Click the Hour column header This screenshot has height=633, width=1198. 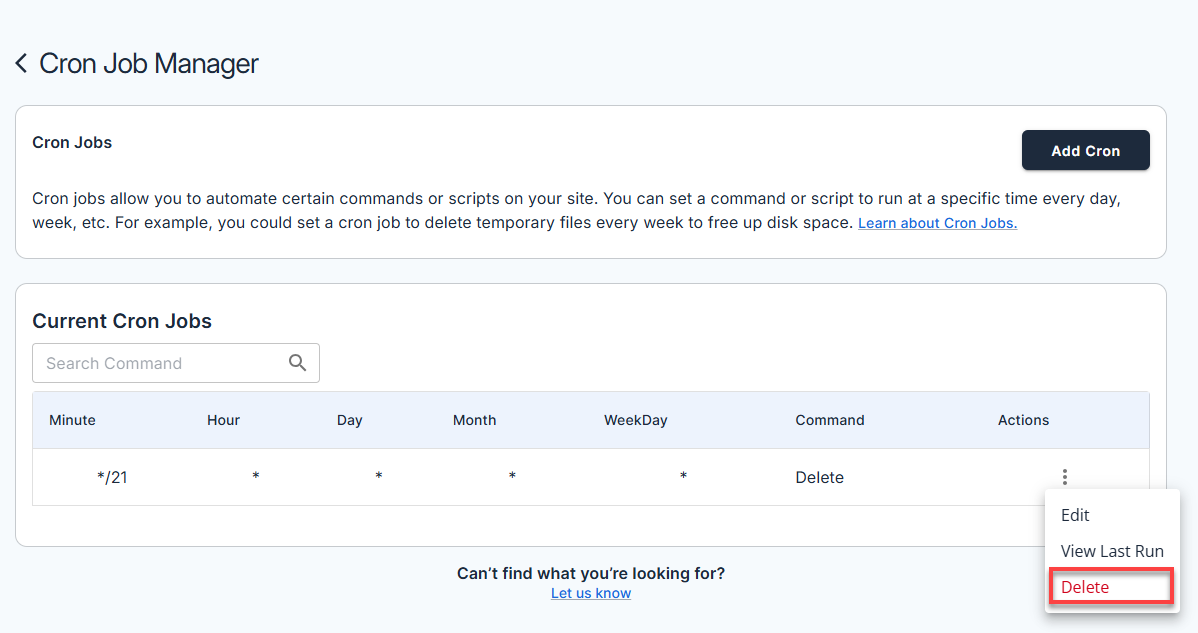(223, 420)
